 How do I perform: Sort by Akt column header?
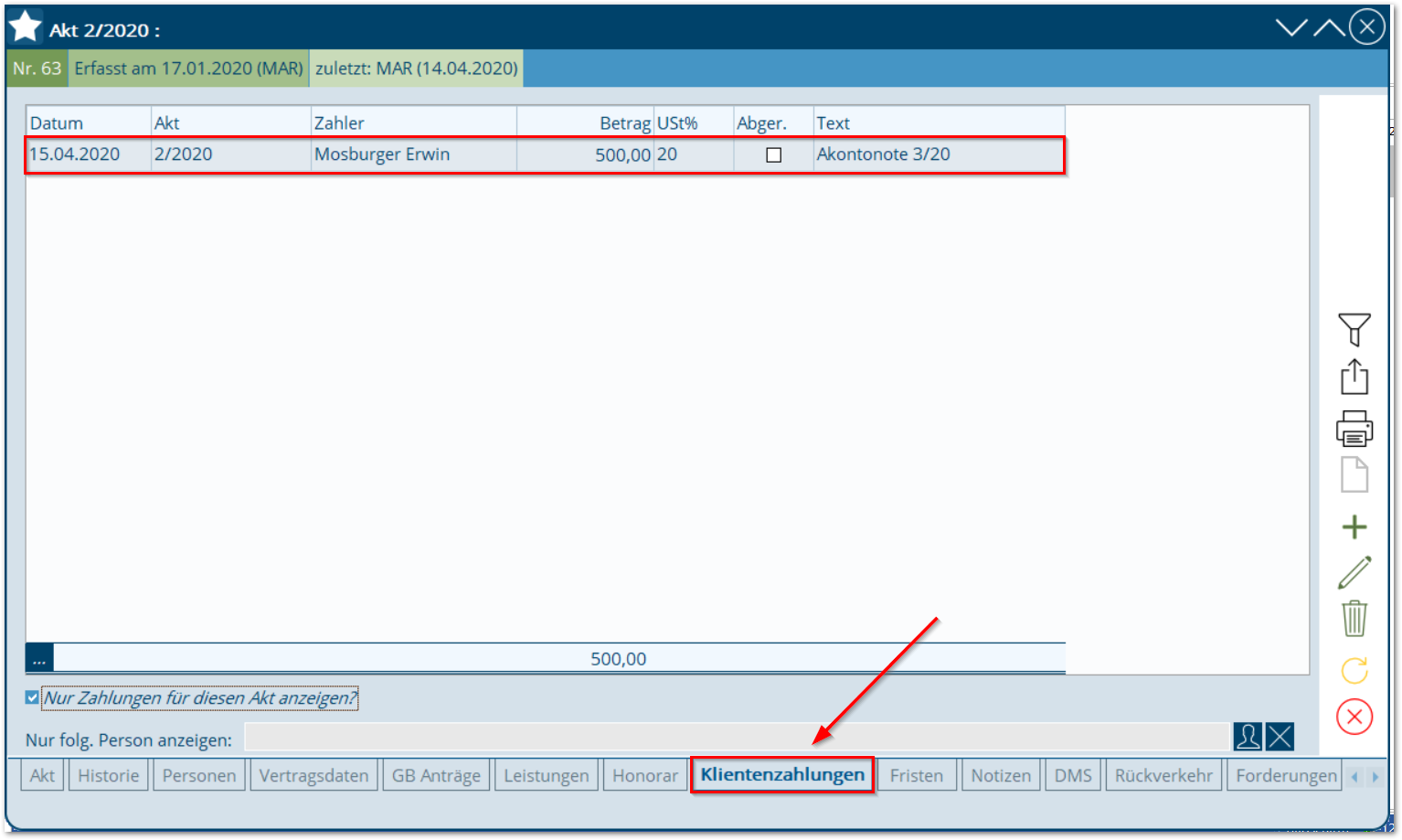(231, 122)
